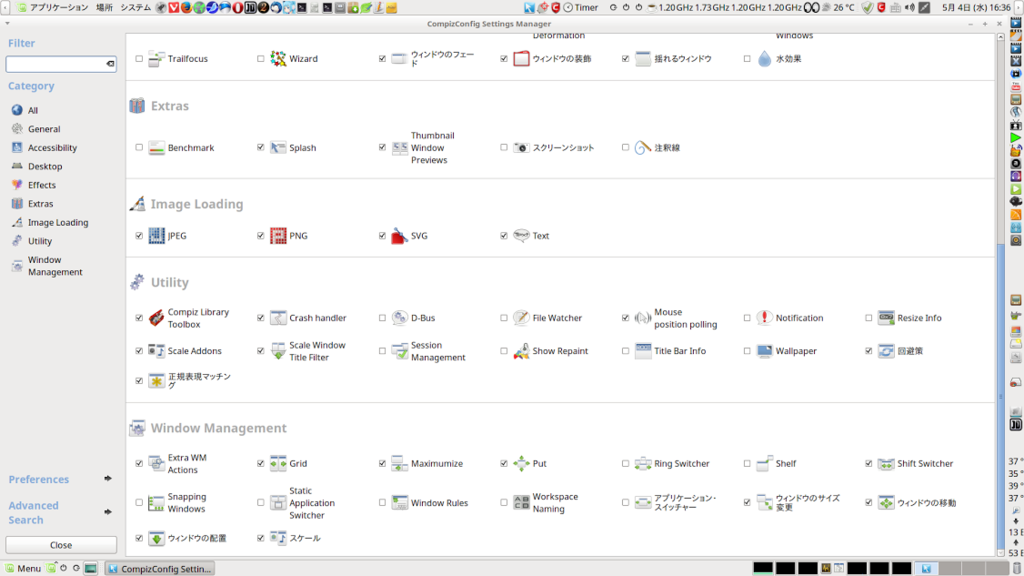
Task: Open the Trailfocus plugin icon
Action: point(156,59)
